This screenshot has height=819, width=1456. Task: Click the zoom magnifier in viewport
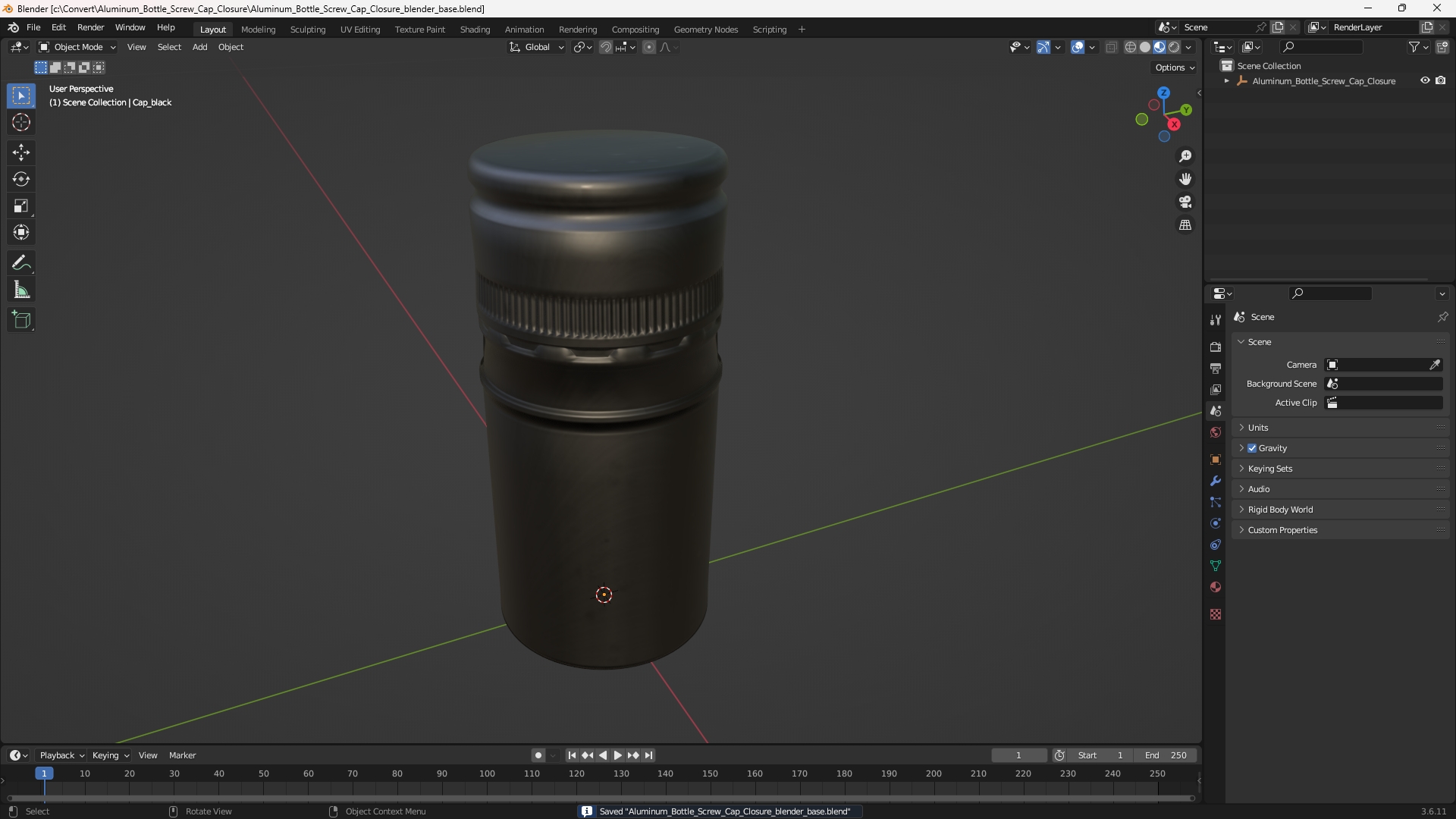pyautogui.click(x=1185, y=156)
